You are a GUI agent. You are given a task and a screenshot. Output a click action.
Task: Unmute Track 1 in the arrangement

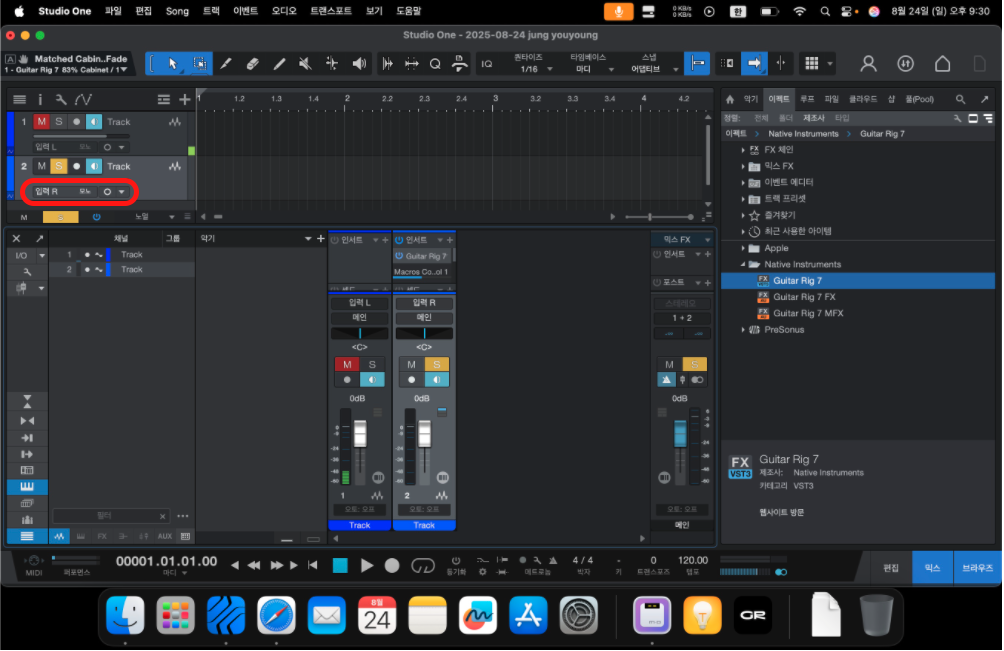41,122
